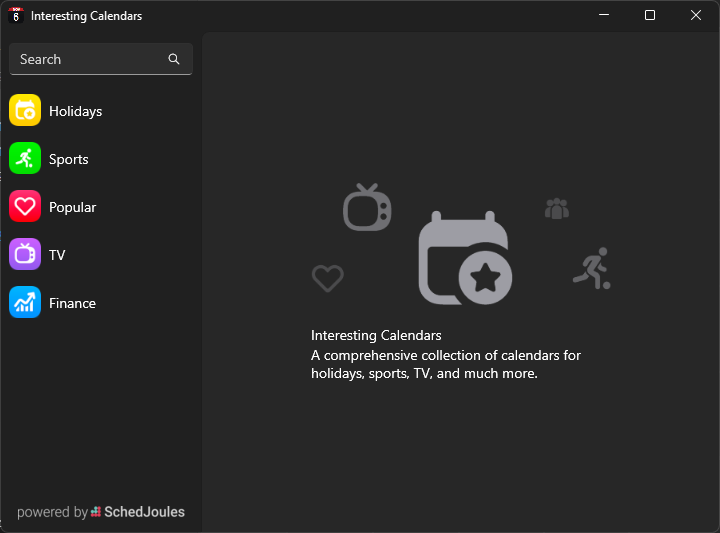The width and height of the screenshot is (720, 533).
Task: Focus the Search input field
Action: pyautogui.click(x=90, y=59)
